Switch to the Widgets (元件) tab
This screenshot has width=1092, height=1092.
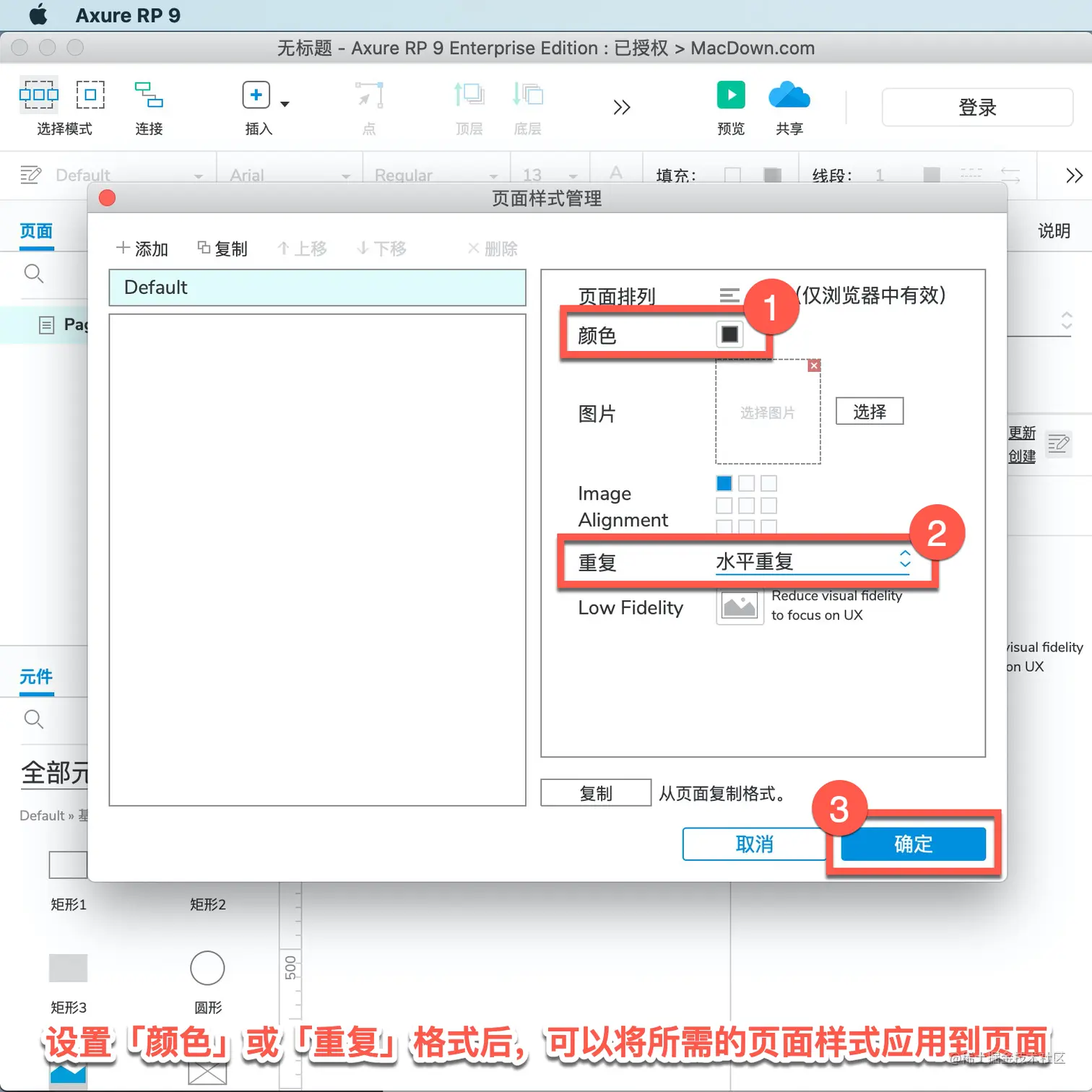[x=36, y=677]
